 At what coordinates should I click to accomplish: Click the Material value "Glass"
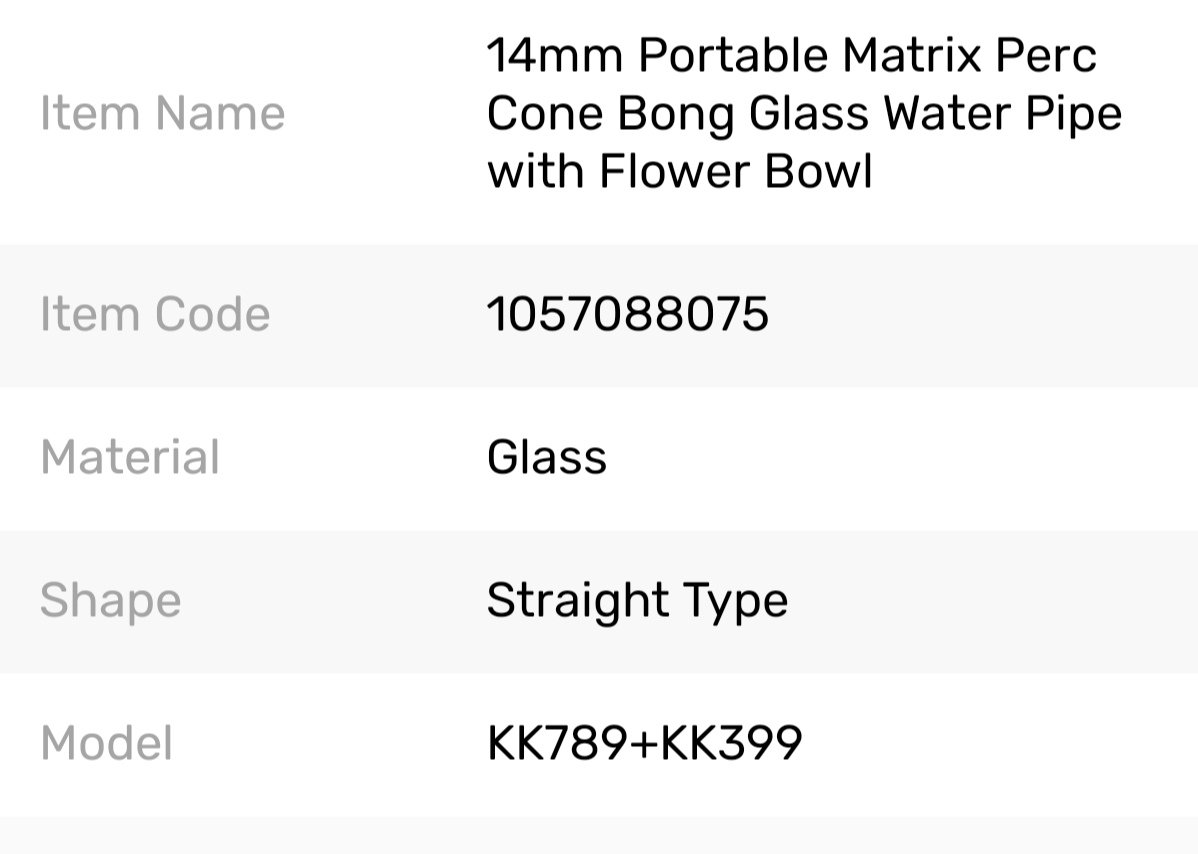pyautogui.click(x=546, y=458)
